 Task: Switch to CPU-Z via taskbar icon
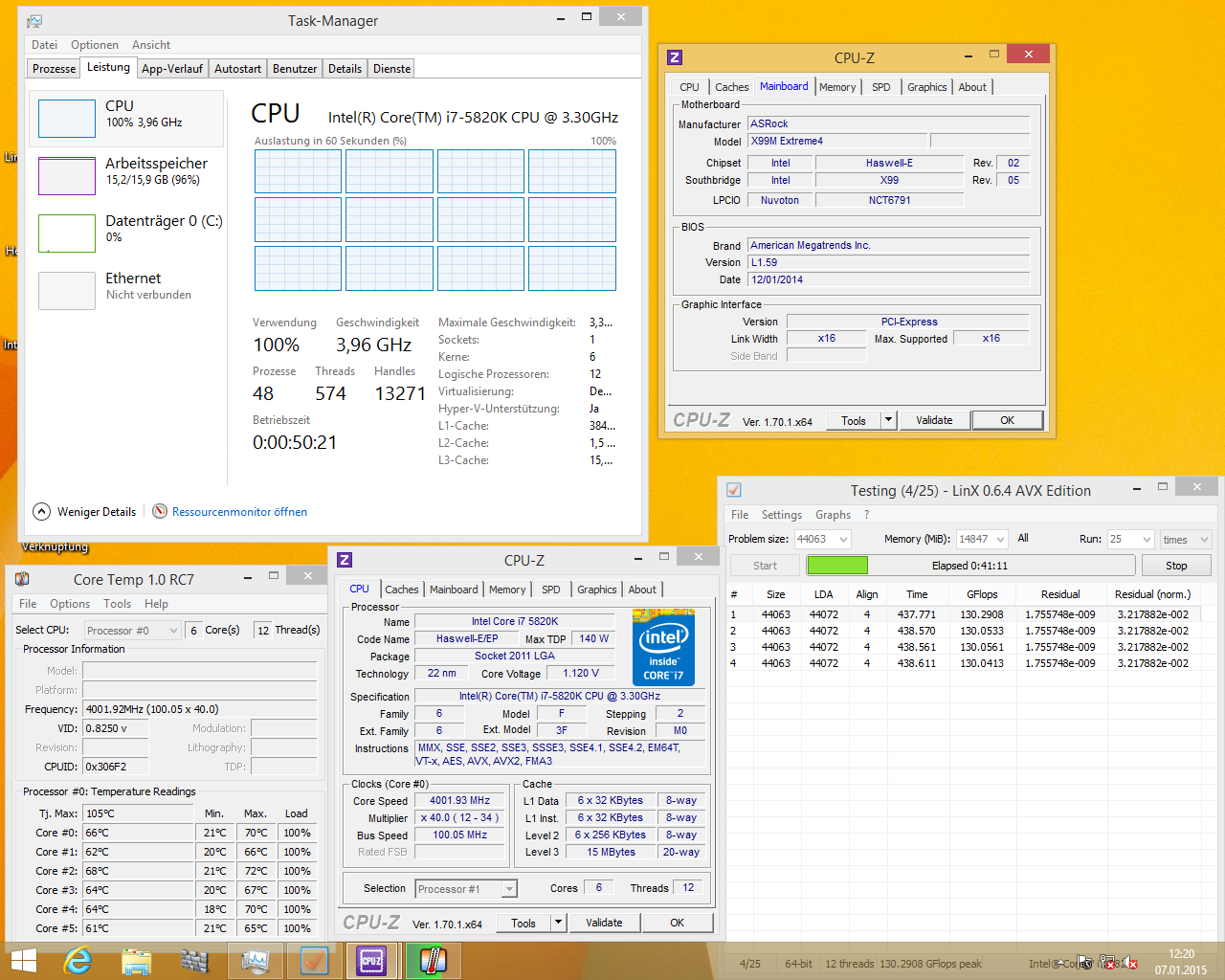(x=371, y=961)
